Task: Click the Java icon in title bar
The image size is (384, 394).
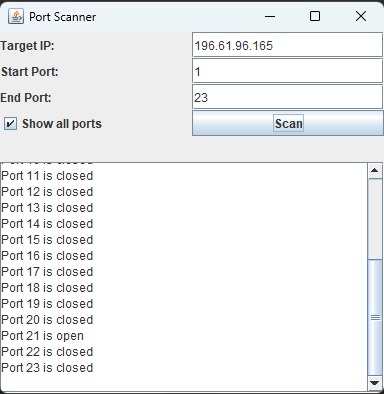Action: (16, 16)
